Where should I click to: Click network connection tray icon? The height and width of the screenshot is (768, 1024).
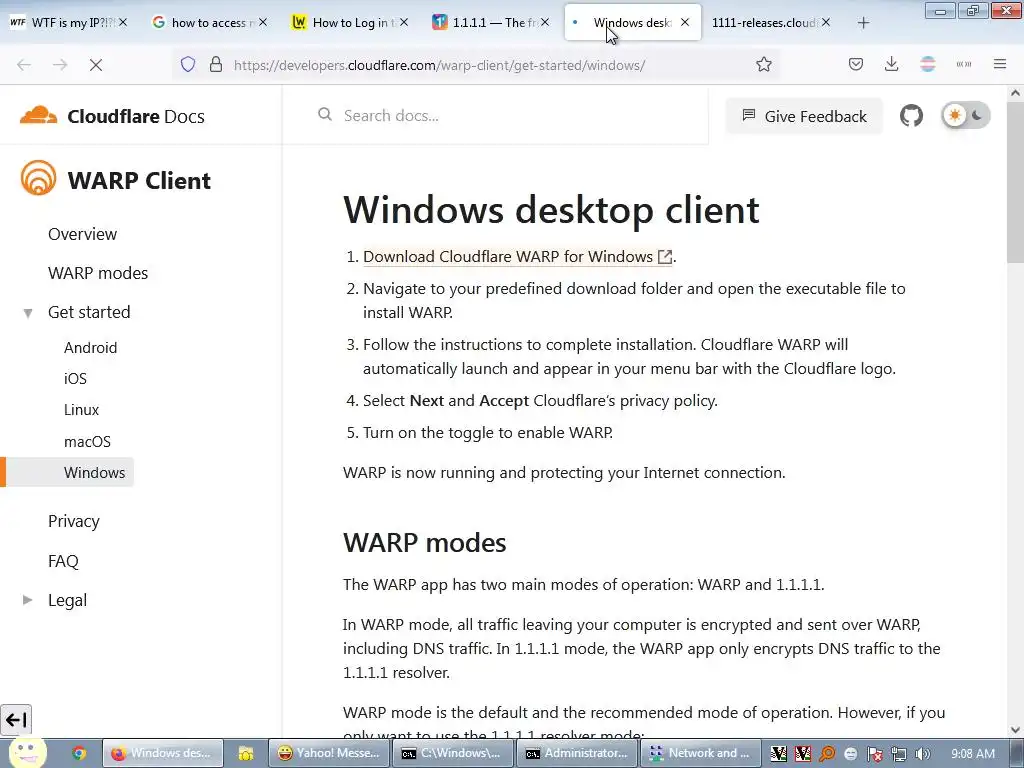[899, 754]
